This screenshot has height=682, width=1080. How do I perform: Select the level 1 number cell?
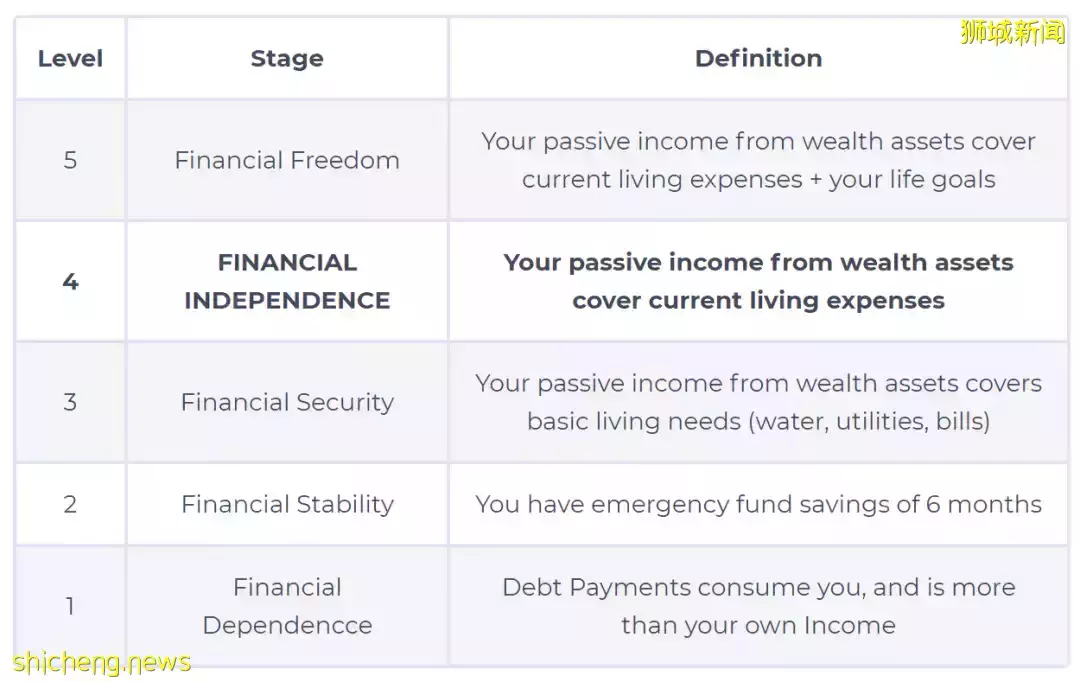(70, 605)
